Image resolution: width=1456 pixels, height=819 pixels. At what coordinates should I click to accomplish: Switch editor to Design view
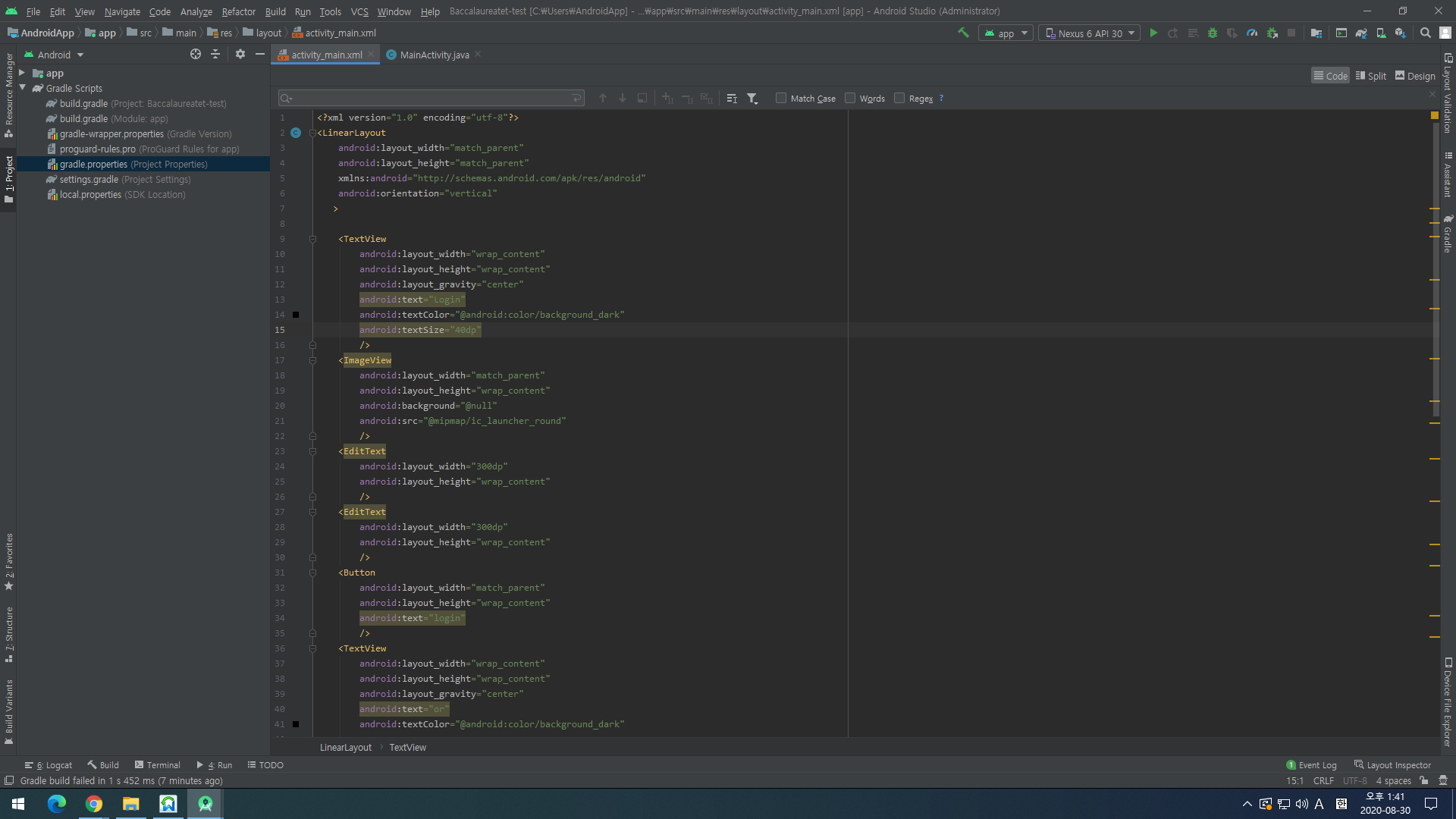coord(1415,76)
